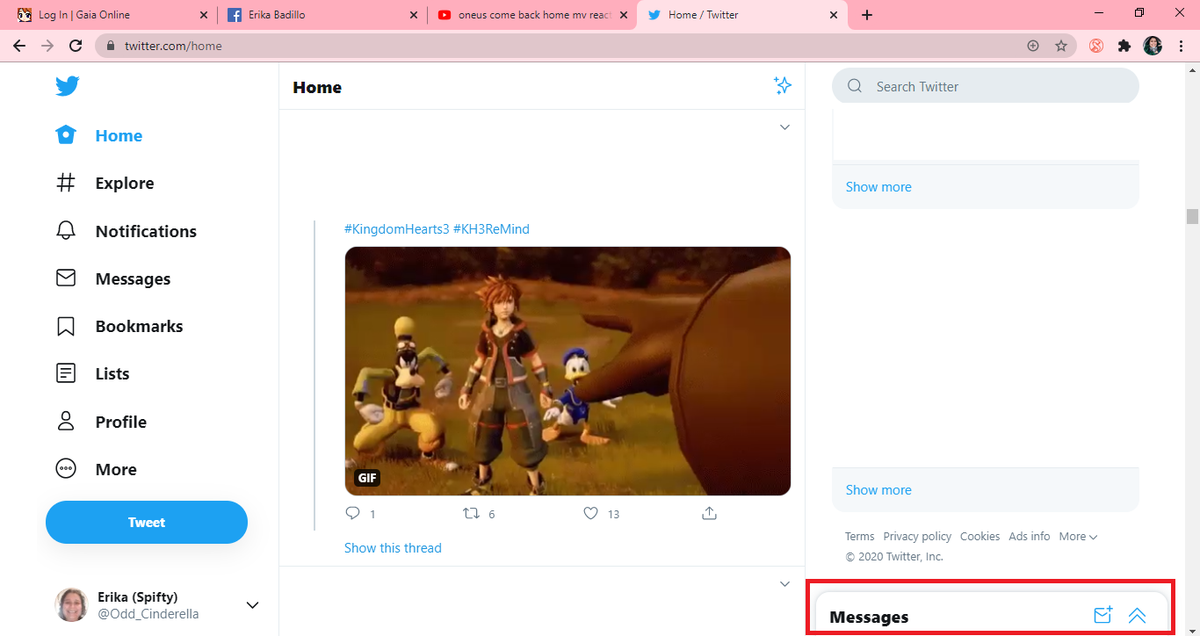Screen dimensions: 1200x636
Task: Select the Lists icon in the sidebar
Action: pyautogui.click(x=65, y=373)
